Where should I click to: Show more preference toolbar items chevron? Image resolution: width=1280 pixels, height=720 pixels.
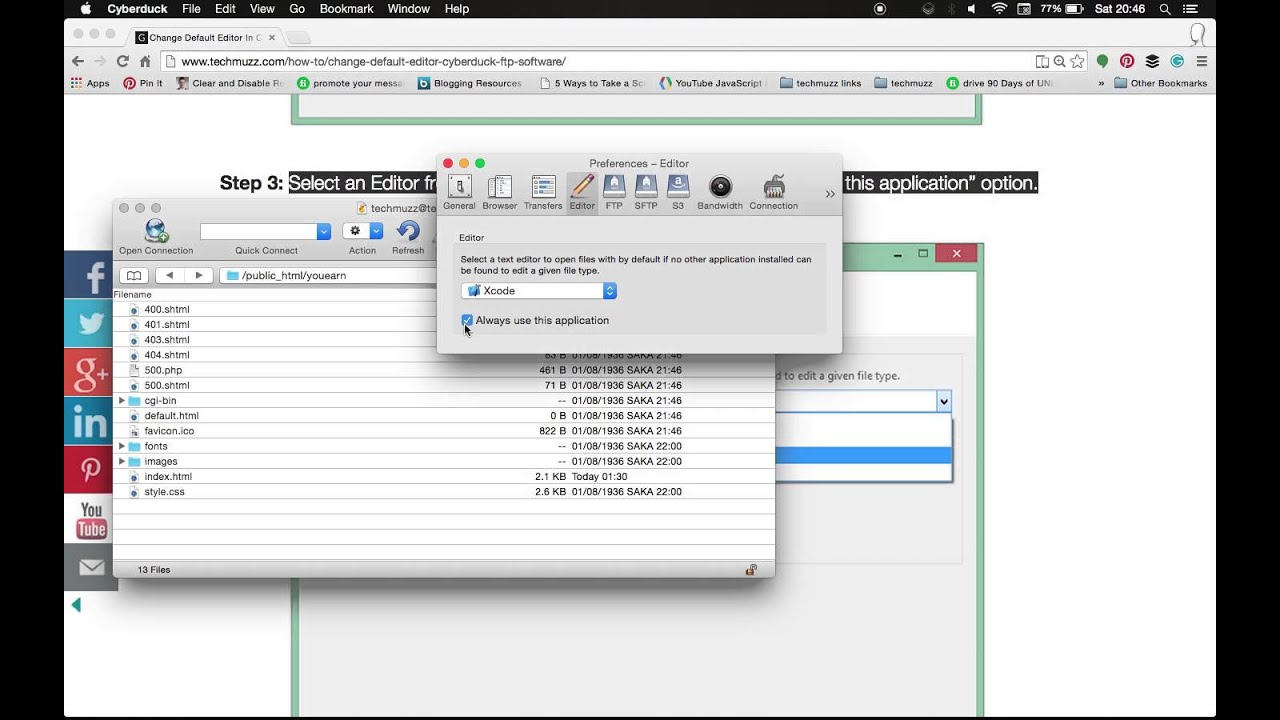tap(830, 194)
